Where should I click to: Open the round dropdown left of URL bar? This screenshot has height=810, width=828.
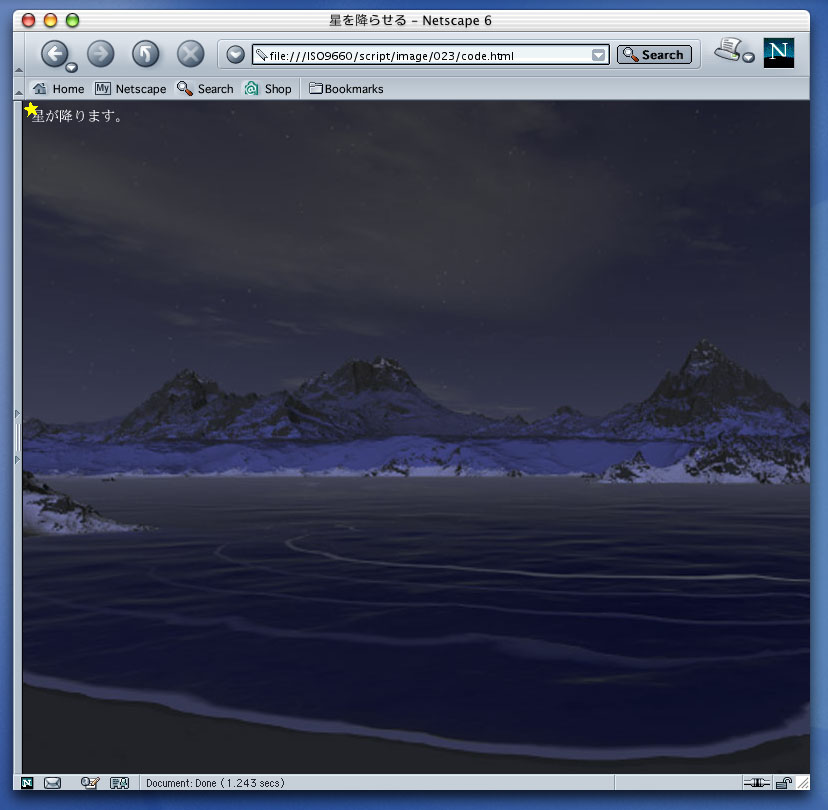coord(236,54)
